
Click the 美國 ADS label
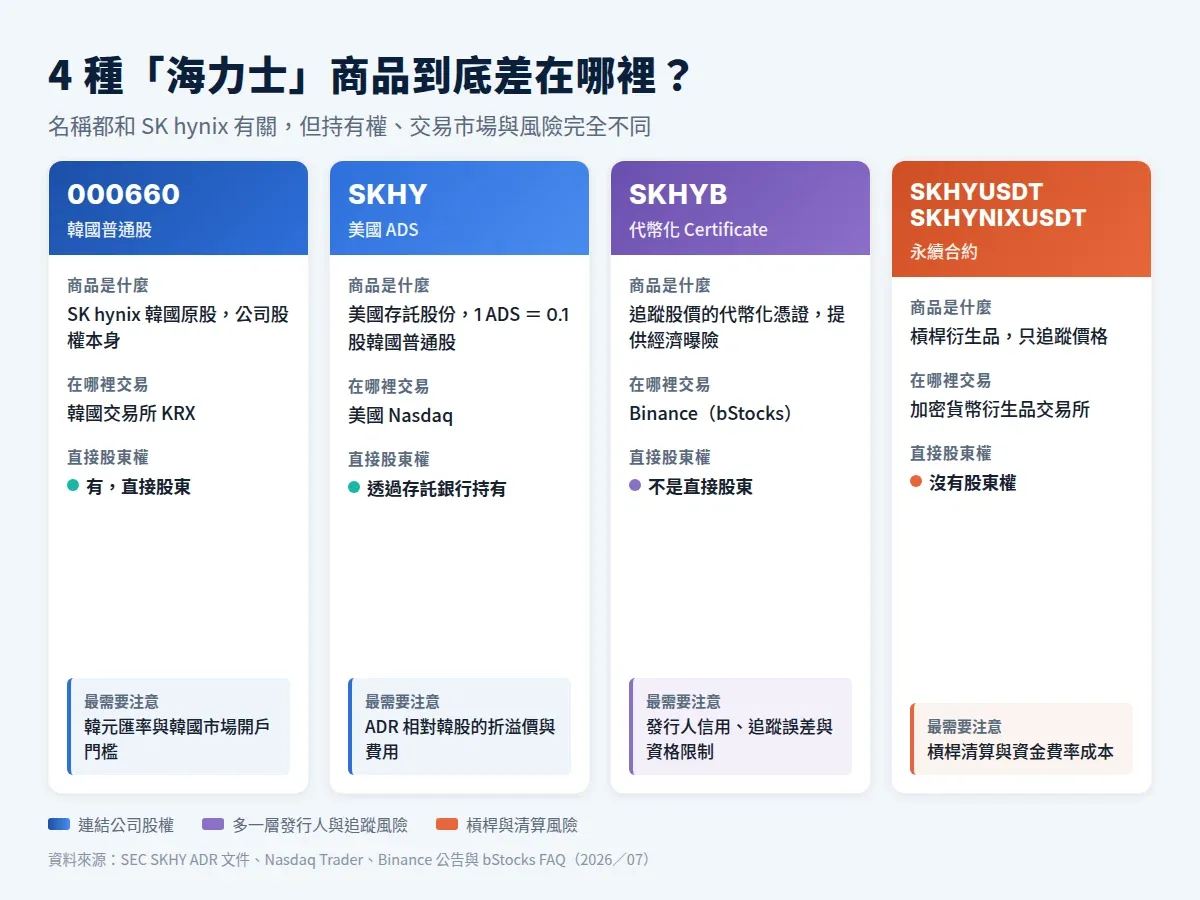[383, 229]
